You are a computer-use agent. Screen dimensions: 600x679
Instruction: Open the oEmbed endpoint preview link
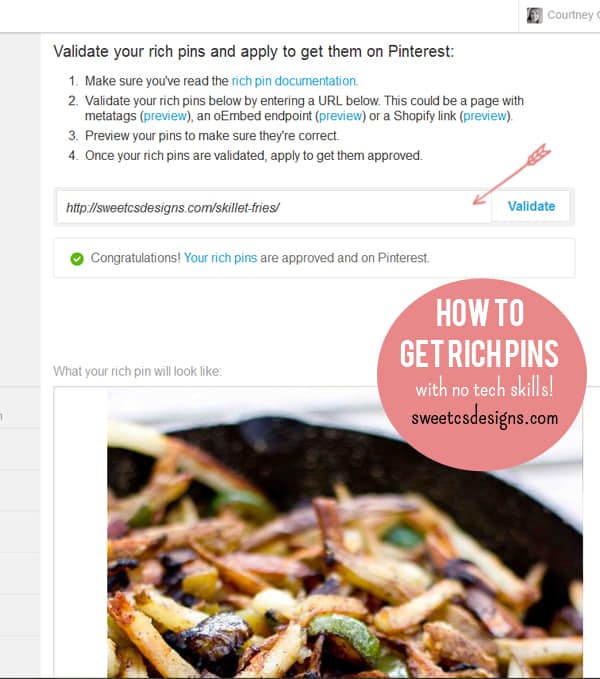pos(340,116)
